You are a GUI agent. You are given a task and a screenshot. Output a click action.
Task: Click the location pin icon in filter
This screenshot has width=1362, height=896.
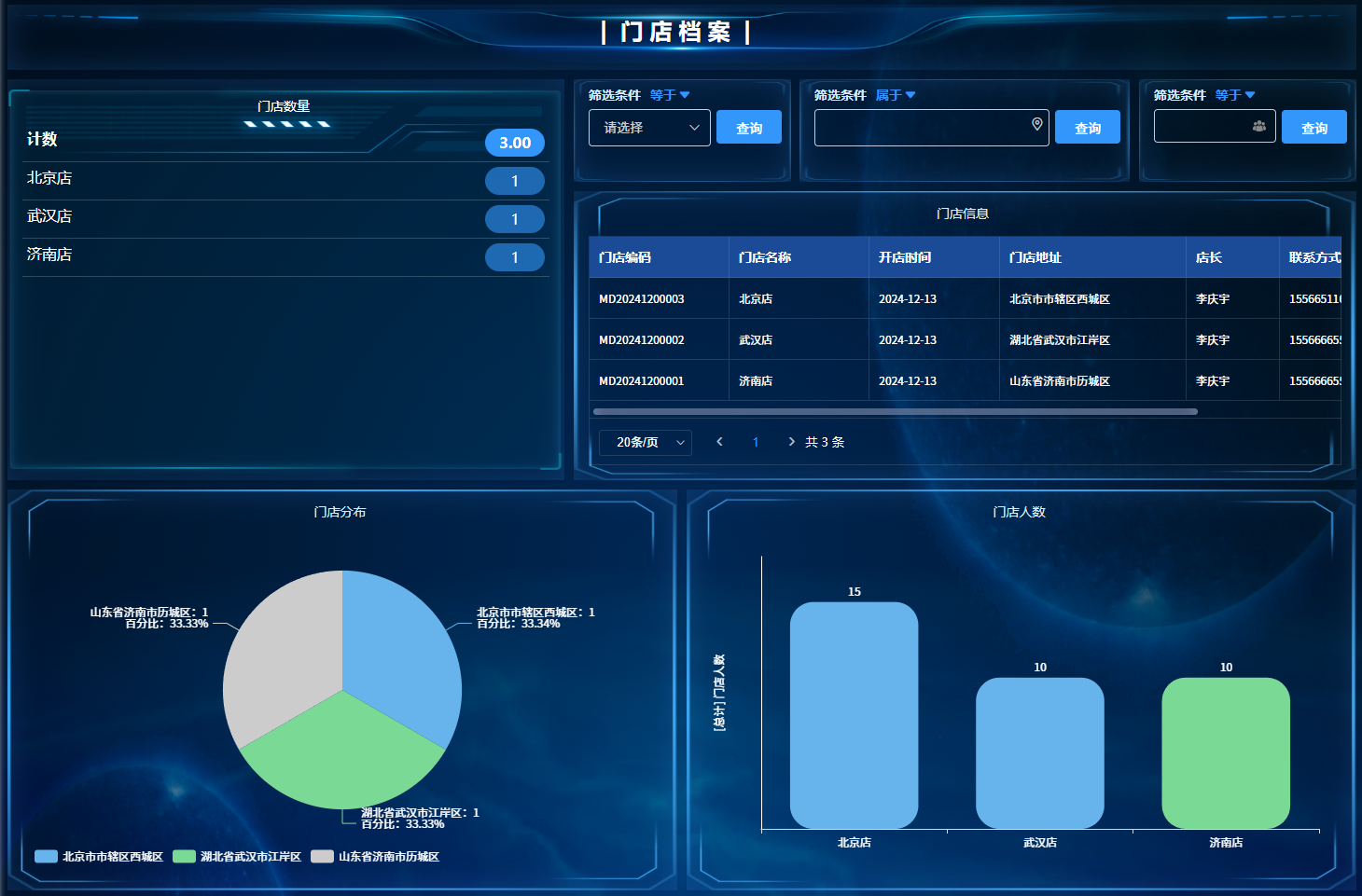tap(1036, 124)
